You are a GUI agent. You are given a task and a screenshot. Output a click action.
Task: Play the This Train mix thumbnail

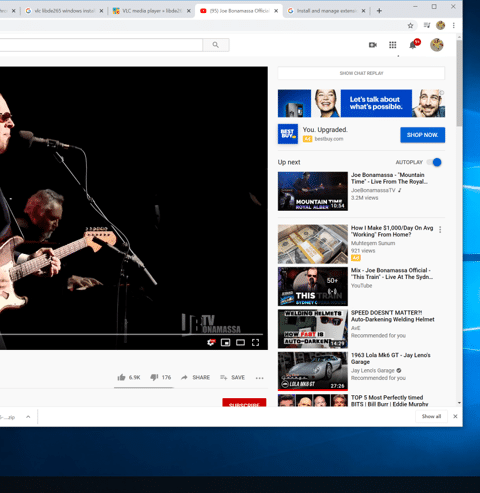point(313,286)
